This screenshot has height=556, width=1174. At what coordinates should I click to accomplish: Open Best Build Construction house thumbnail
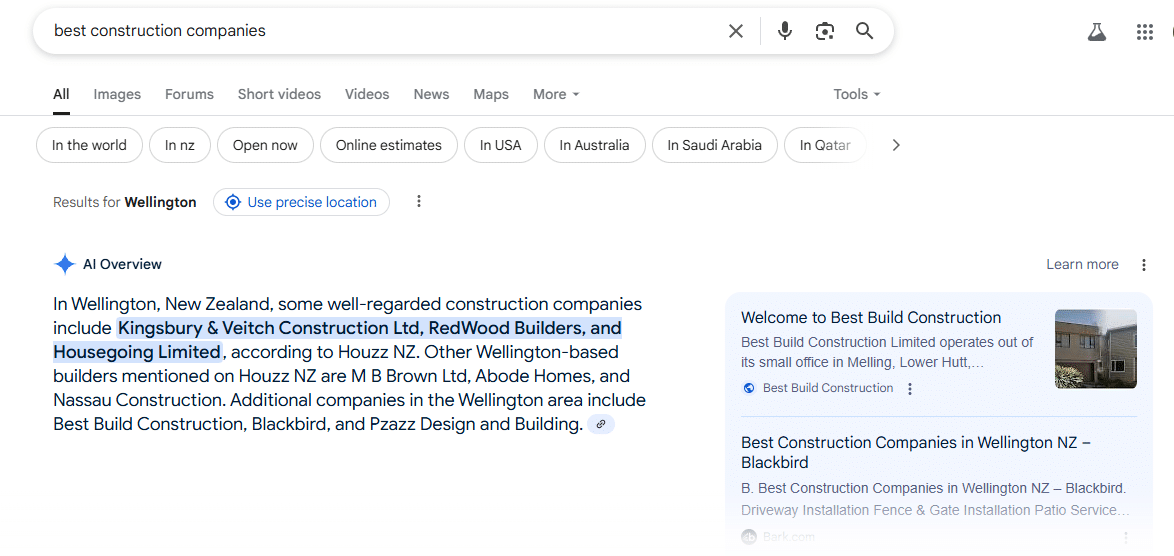[x=1095, y=349]
